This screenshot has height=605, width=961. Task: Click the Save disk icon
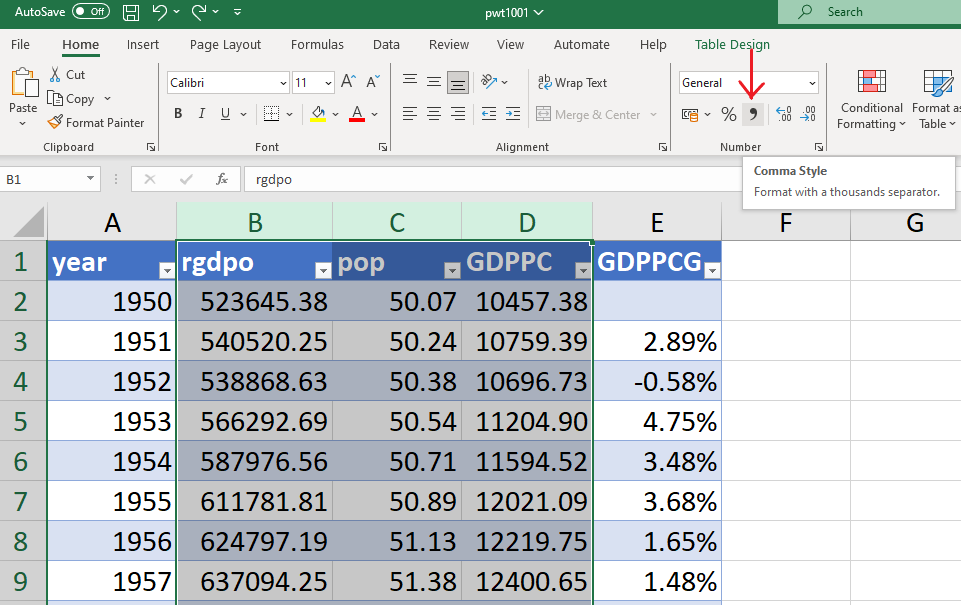pyautogui.click(x=131, y=12)
